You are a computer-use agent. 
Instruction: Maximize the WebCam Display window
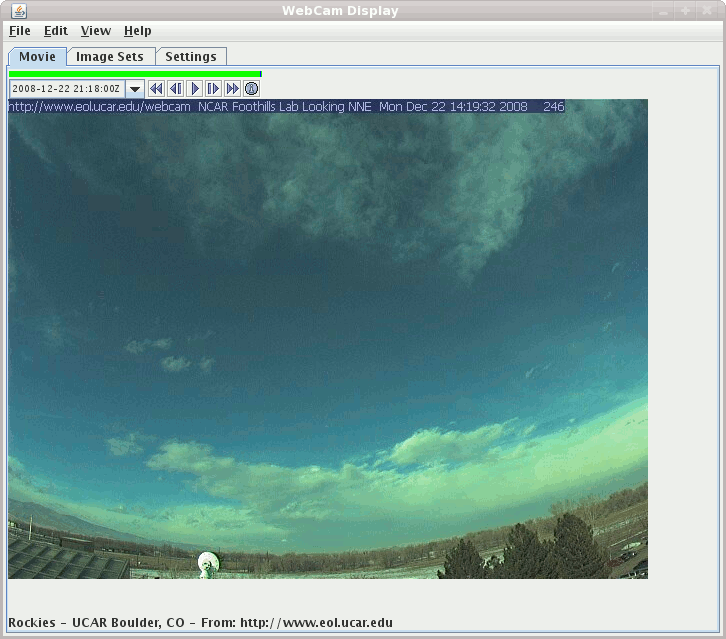[x=685, y=11]
